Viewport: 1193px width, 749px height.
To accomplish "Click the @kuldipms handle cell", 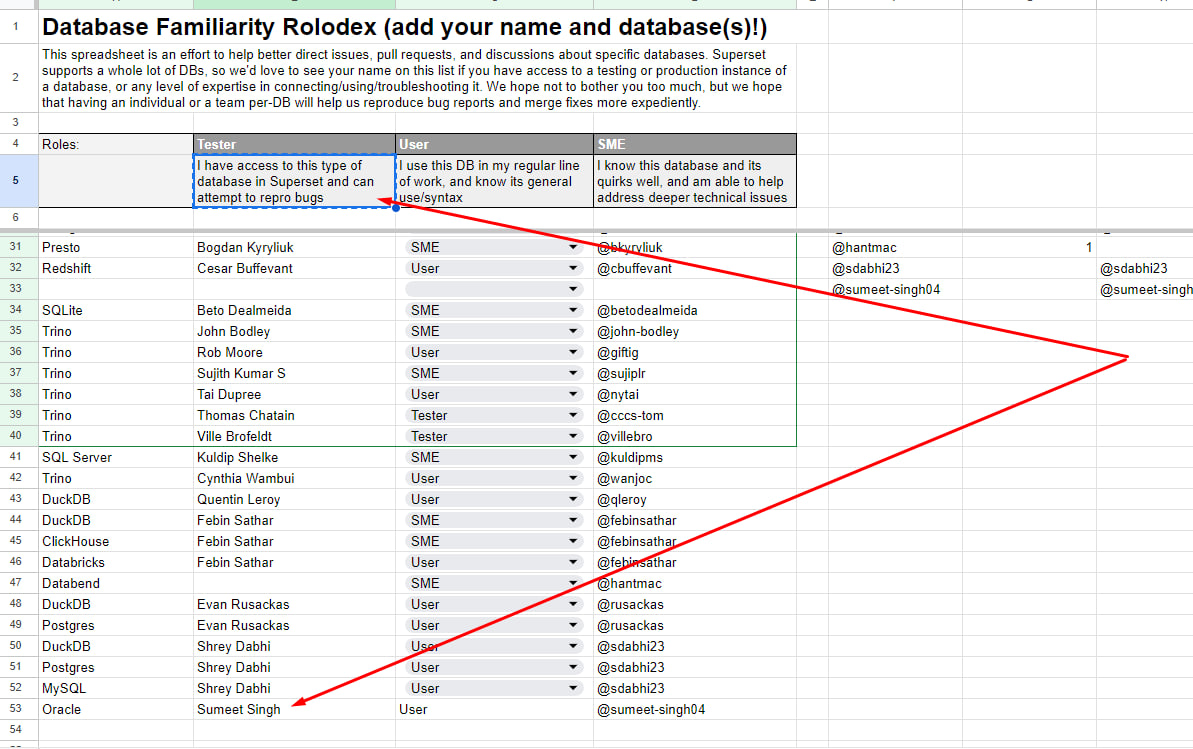I will tap(695, 457).
